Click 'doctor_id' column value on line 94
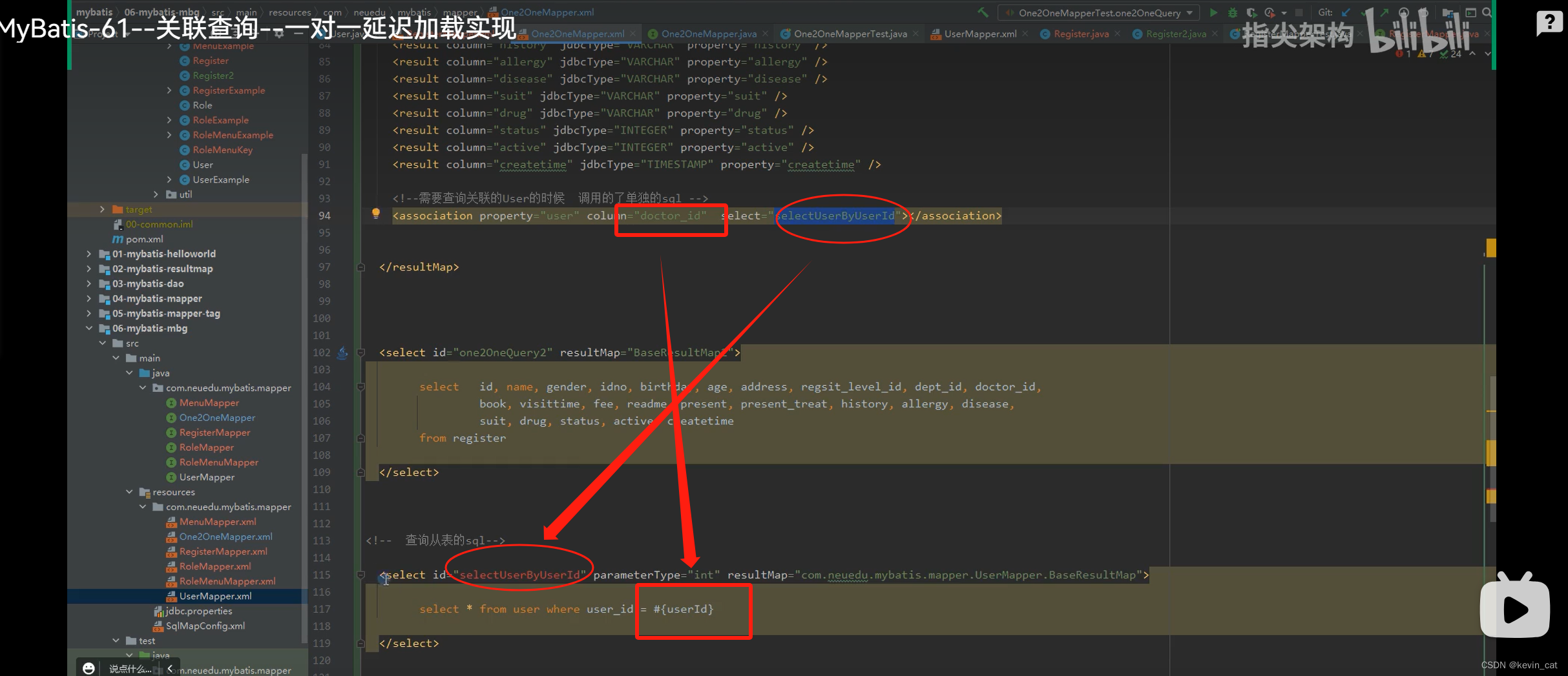The image size is (1568, 676). coord(669,216)
